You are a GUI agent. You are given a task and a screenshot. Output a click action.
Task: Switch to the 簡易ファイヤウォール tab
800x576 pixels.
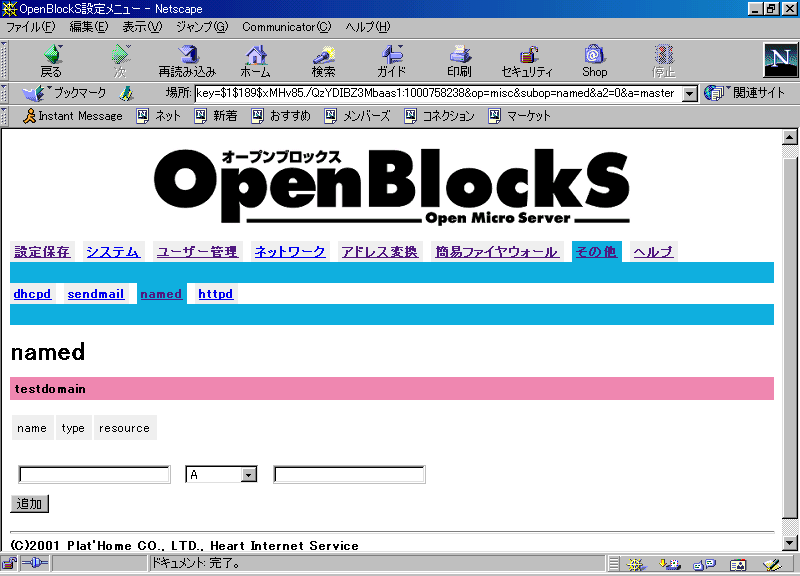[x=496, y=252]
